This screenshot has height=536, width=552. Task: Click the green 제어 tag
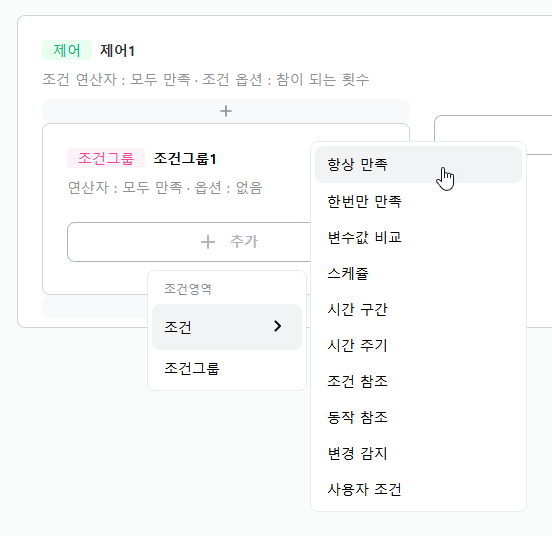click(67, 50)
